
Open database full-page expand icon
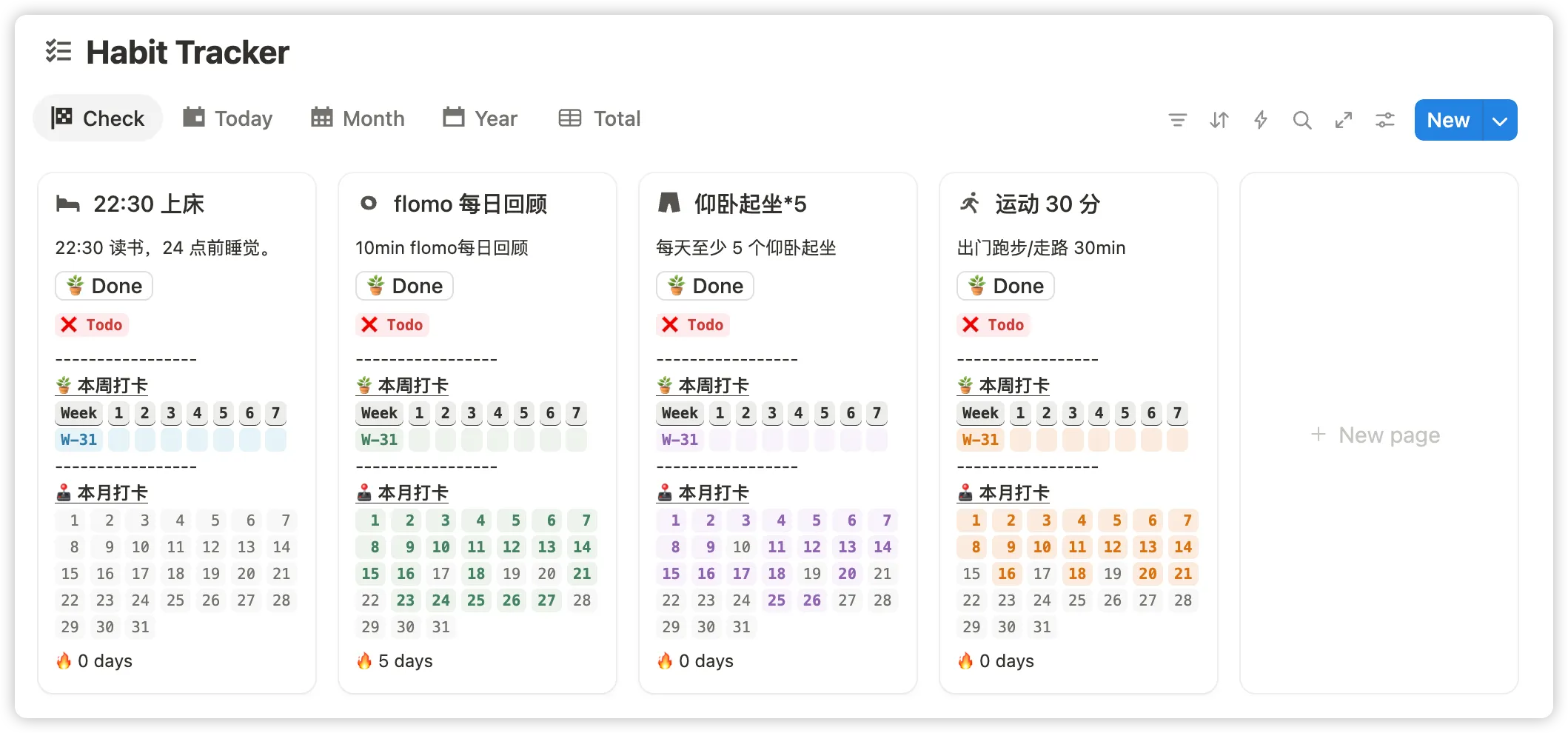pyautogui.click(x=1343, y=120)
